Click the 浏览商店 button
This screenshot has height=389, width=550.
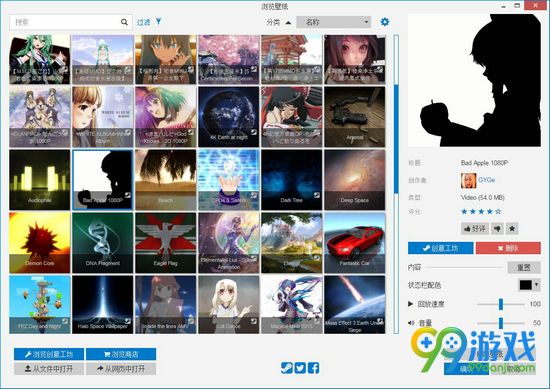click(121, 354)
